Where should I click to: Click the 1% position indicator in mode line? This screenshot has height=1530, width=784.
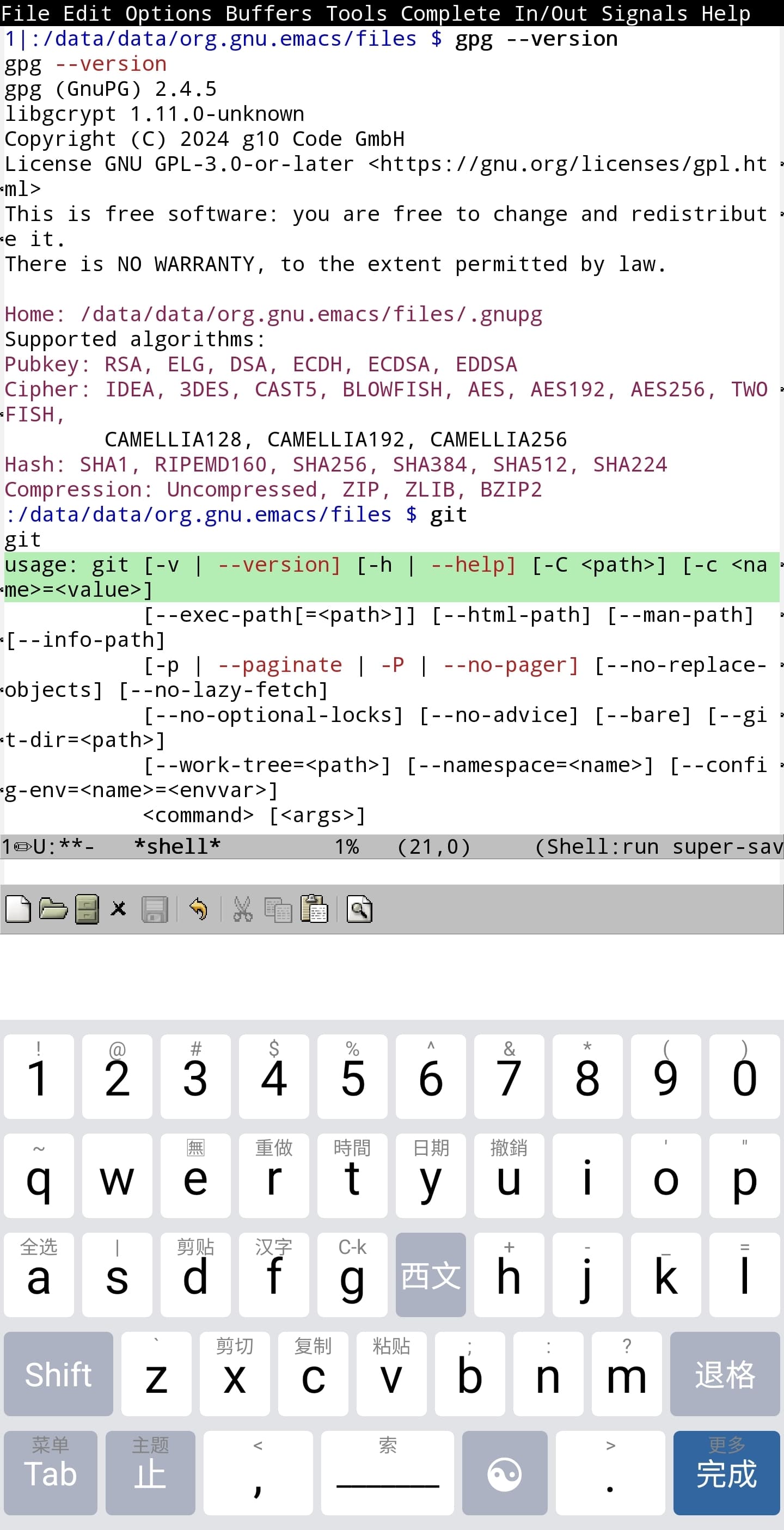347,846
